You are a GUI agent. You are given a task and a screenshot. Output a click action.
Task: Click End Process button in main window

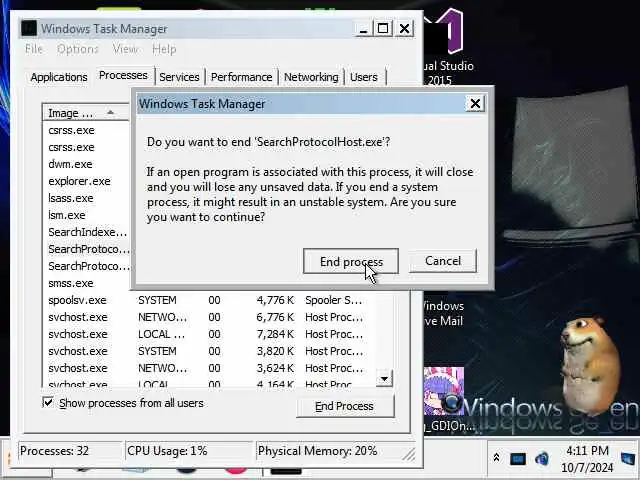(x=345, y=406)
